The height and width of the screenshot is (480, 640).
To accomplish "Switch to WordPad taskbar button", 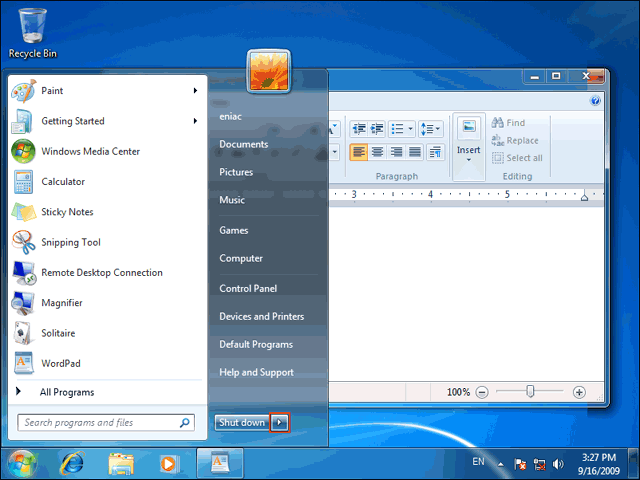I will [x=220, y=464].
